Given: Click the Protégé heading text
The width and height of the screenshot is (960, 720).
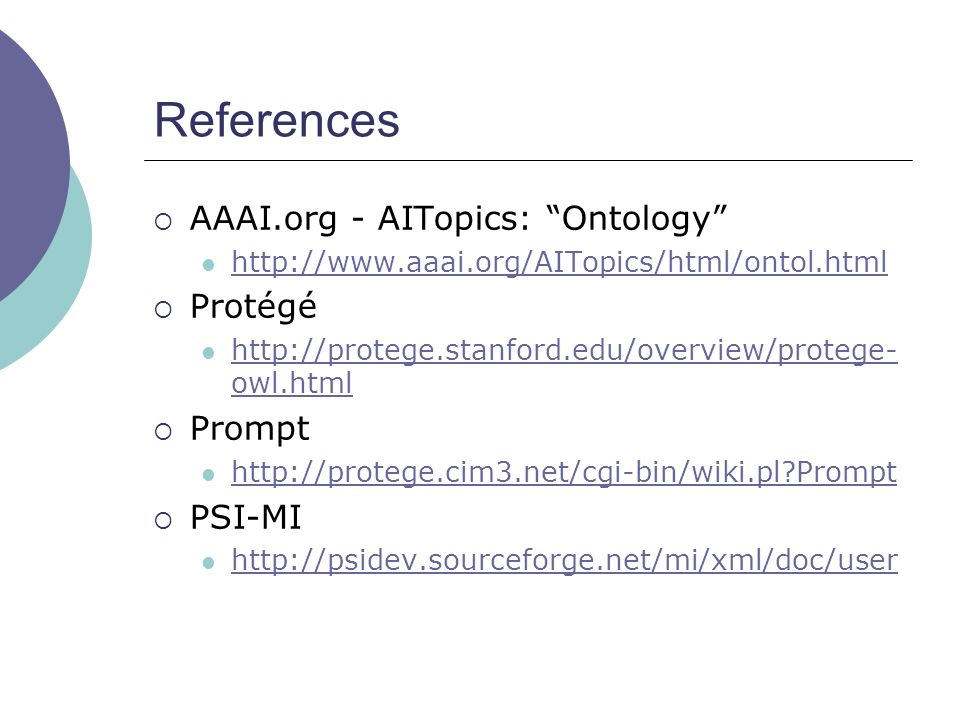Looking at the screenshot, I should tap(253, 306).
